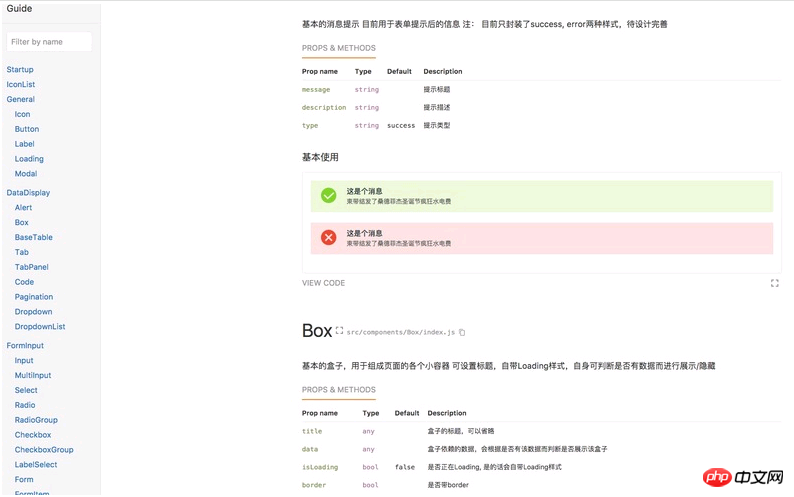Open the Form component docs

tap(24, 479)
